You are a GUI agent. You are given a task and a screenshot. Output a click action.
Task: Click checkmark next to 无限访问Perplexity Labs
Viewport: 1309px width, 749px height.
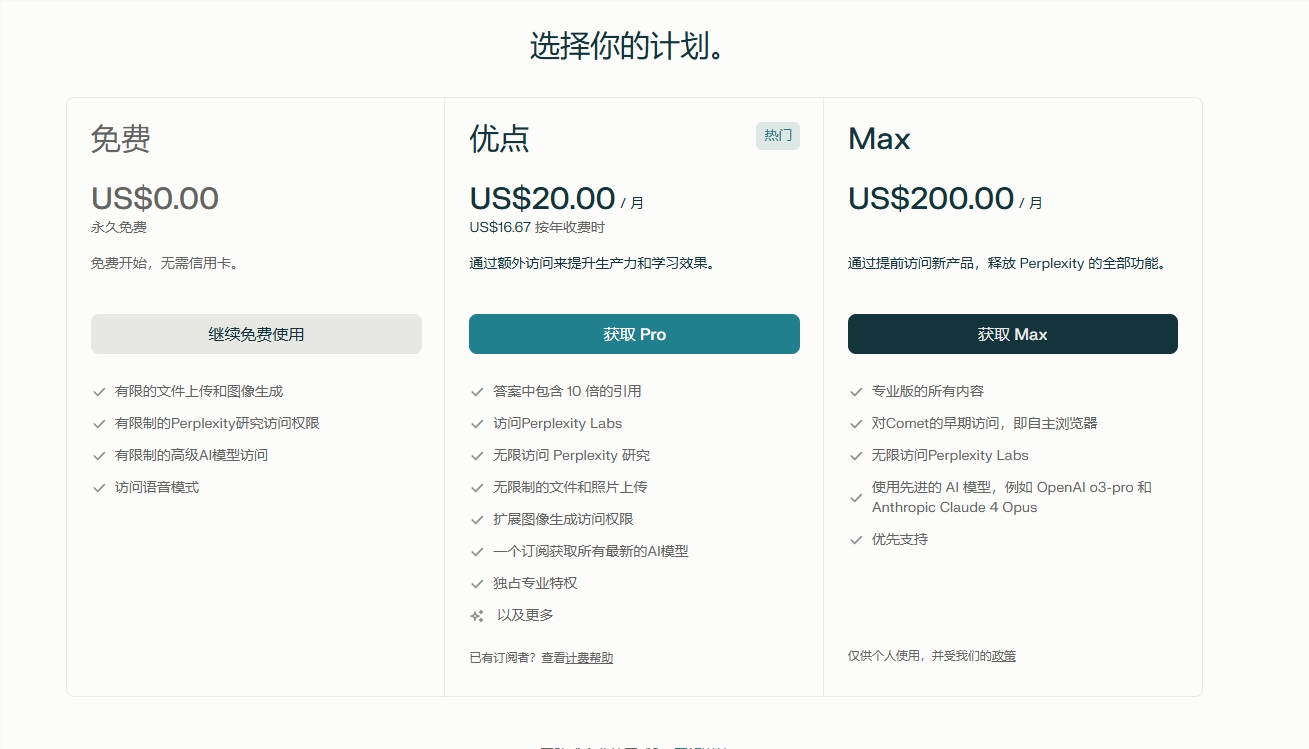(x=856, y=456)
